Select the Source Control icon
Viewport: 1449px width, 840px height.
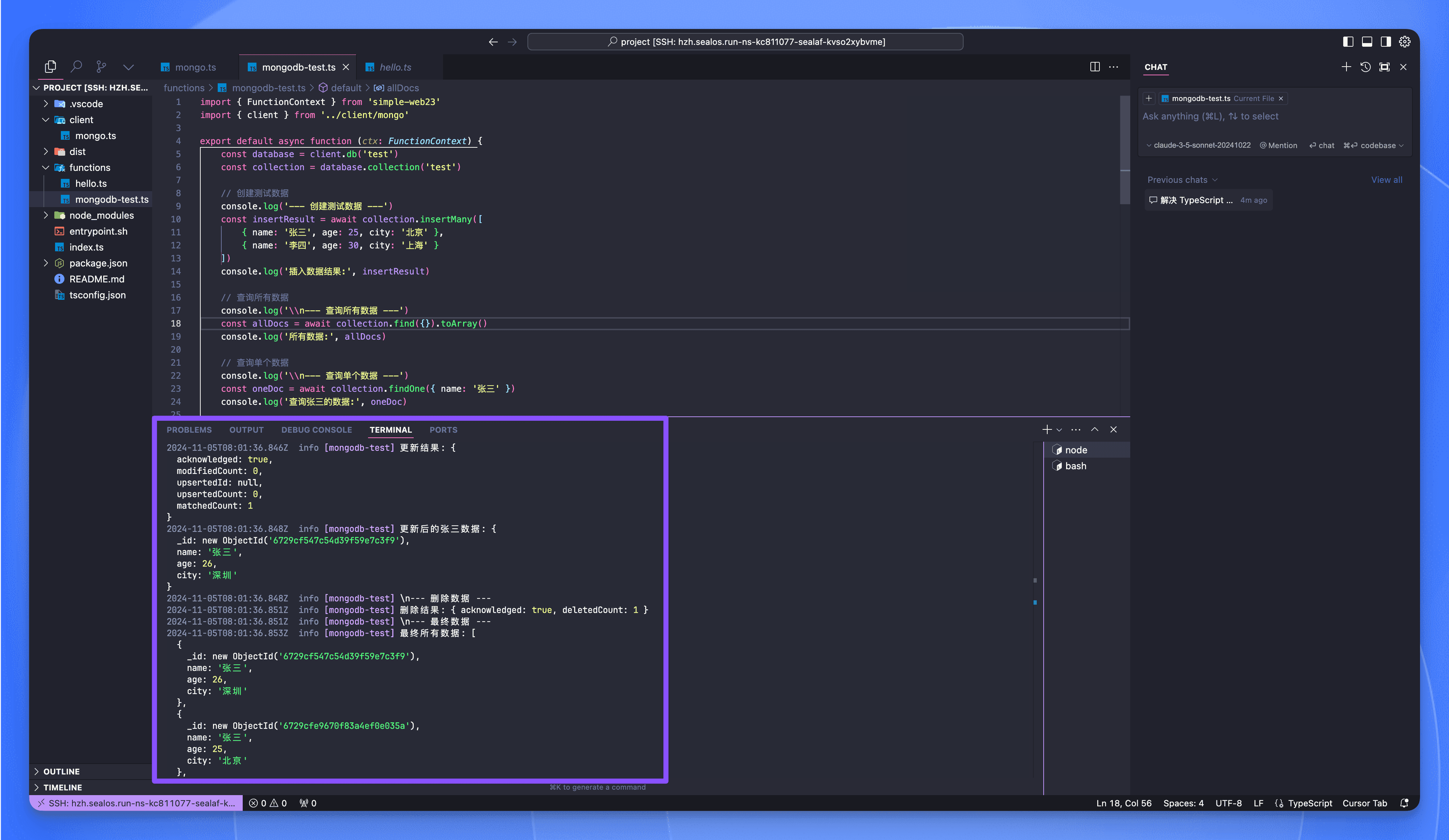coord(101,66)
